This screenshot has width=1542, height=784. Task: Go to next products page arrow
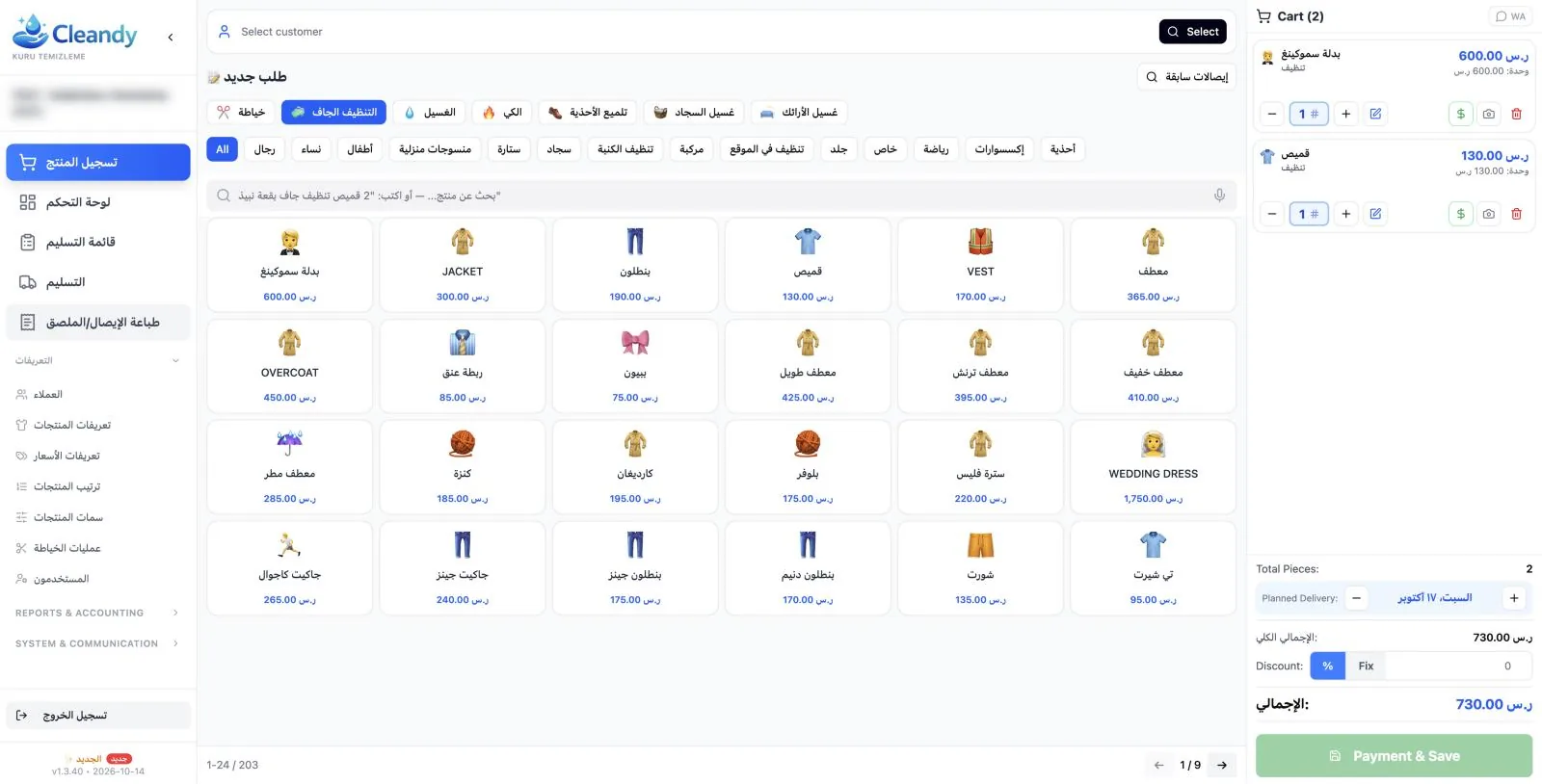[x=1222, y=765]
